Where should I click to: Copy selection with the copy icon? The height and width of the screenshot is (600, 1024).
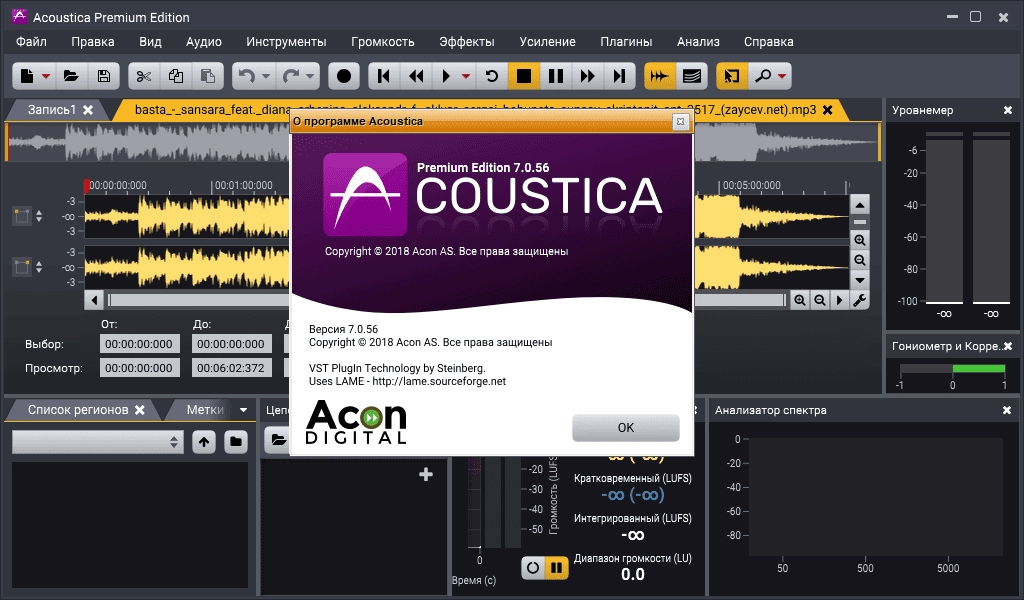(176, 76)
